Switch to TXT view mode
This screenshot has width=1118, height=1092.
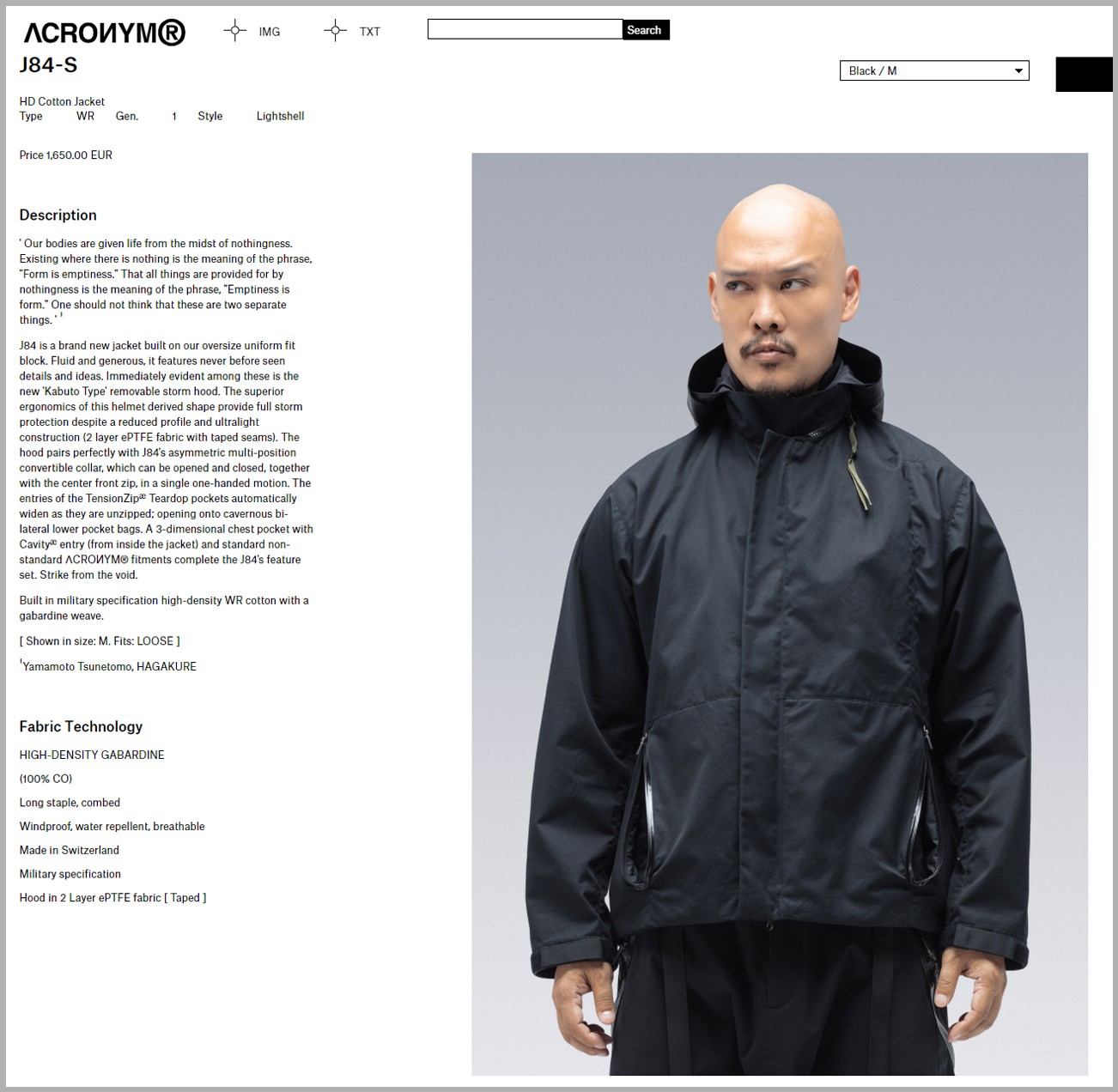(x=370, y=32)
